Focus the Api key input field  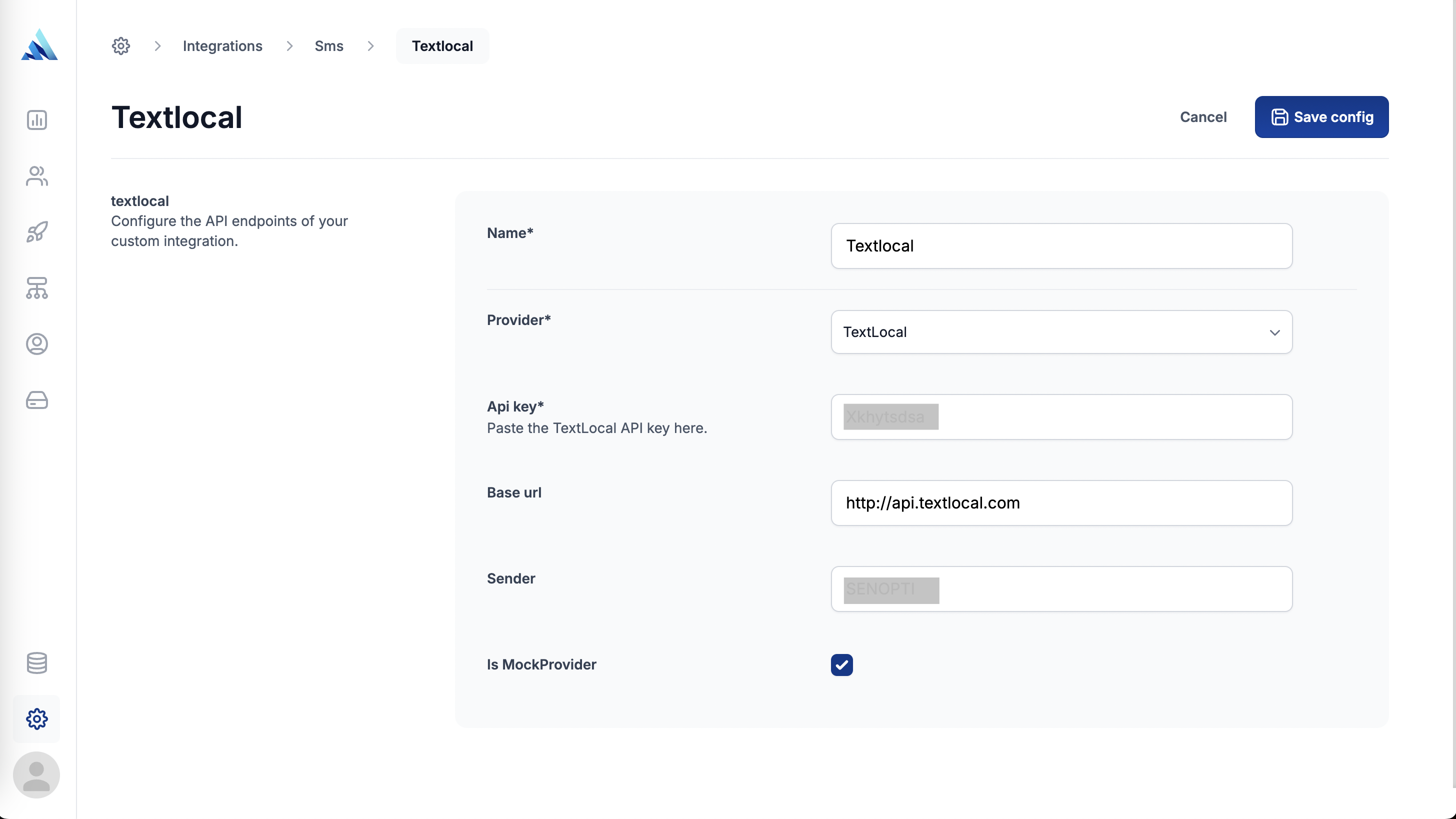(1061, 416)
